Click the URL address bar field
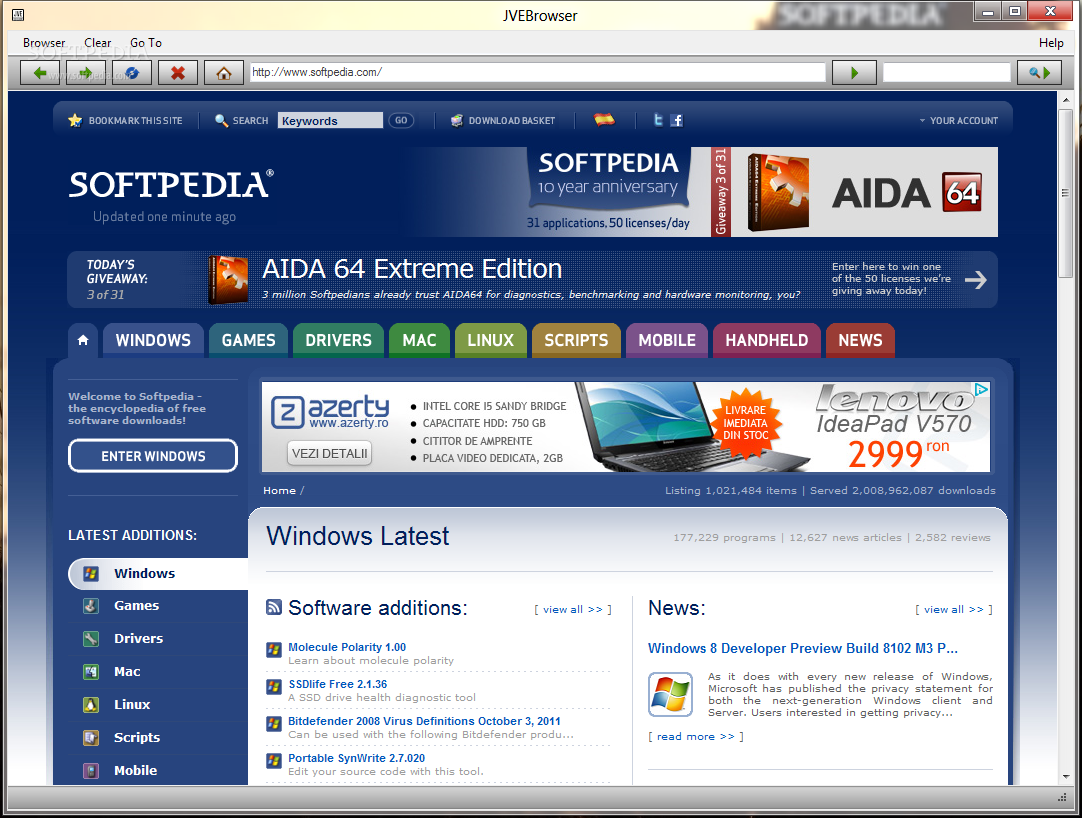1082x818 pixels. [x=538, y=72]
